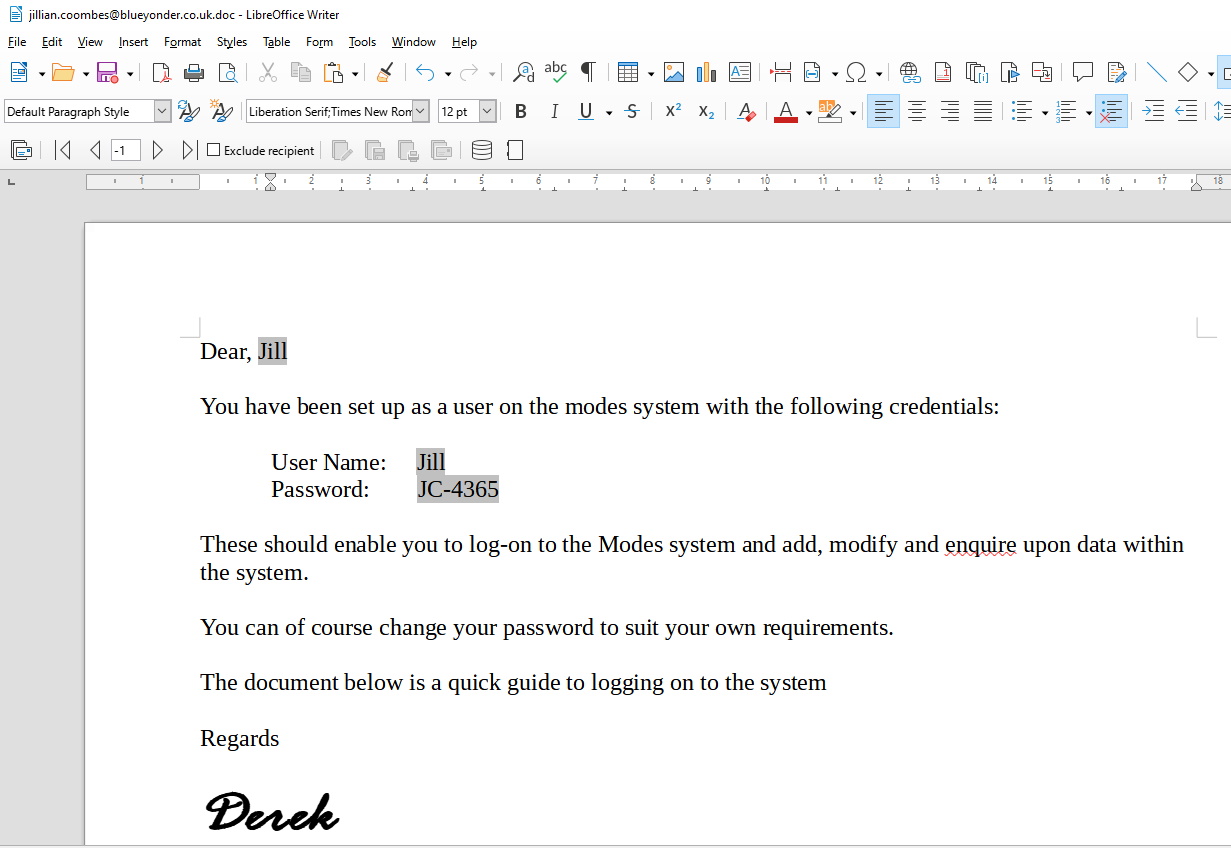Screen dimensions: 1231x848
Task: Toggle Print Preview
Action: click(x=228, y=73)
